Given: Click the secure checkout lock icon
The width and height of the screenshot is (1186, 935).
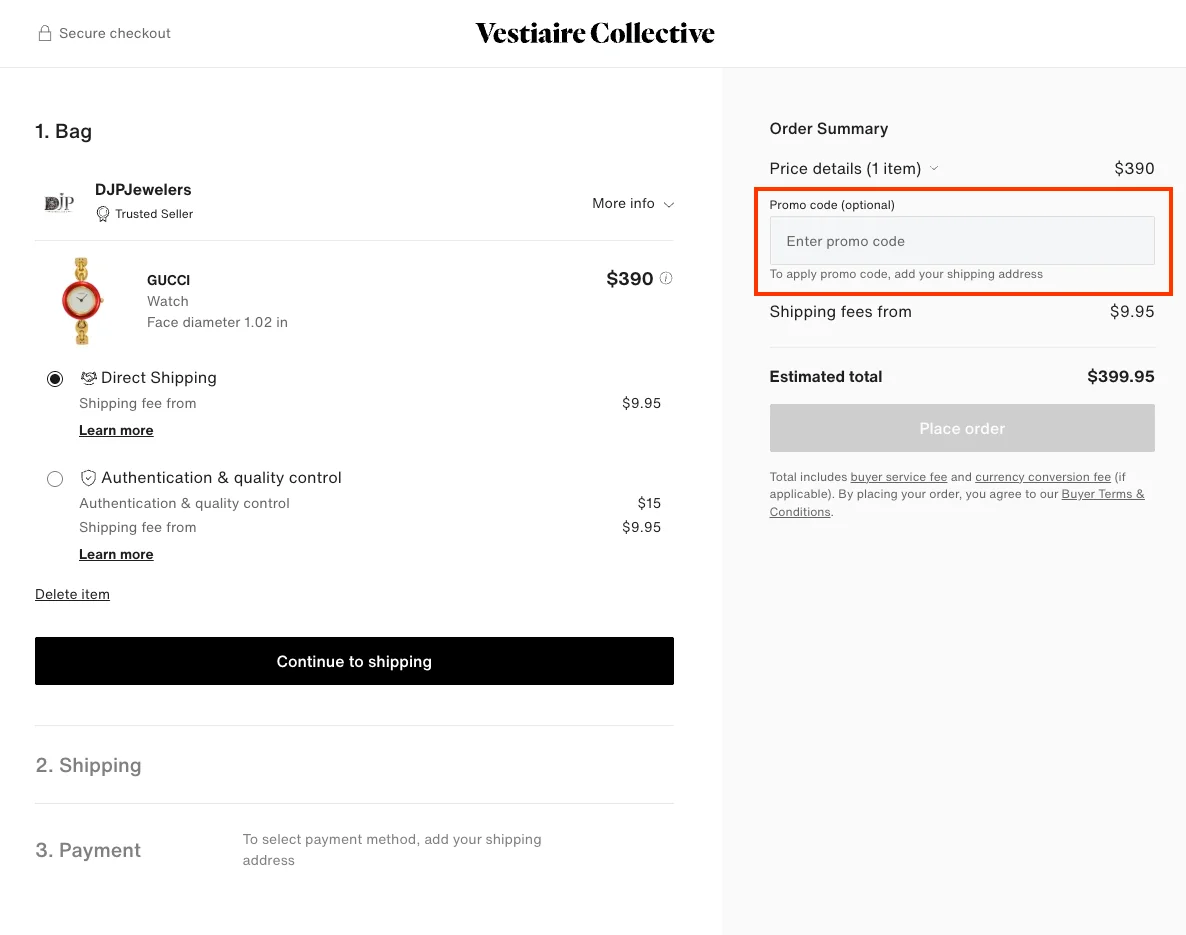Looking at the screenshot, I should pyautogui.click(x=44, y=33).
